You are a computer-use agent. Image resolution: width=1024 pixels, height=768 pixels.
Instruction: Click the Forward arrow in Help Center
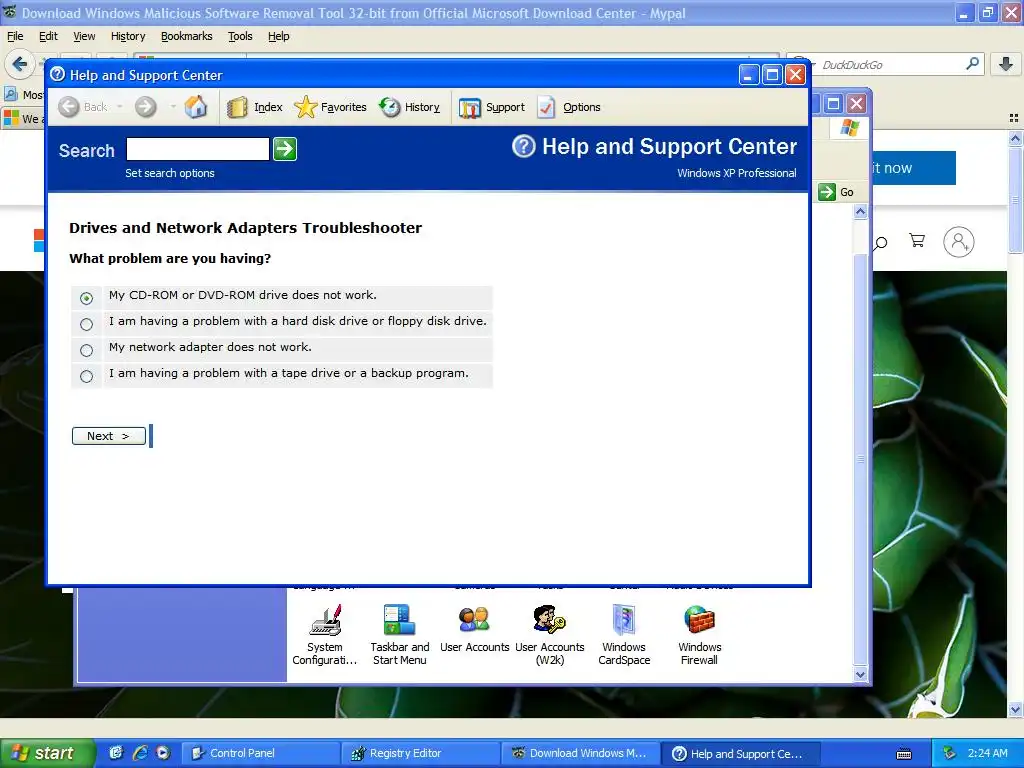click(x=146, y=107)
